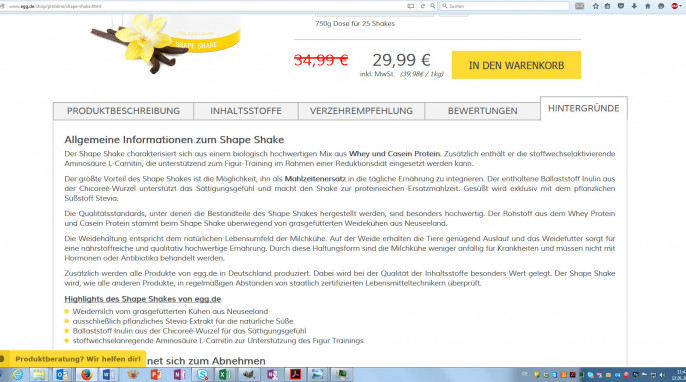Screen dimensions: 686x382
Task: Open the photo viewer taskbar icon
Action: point(318,375)
